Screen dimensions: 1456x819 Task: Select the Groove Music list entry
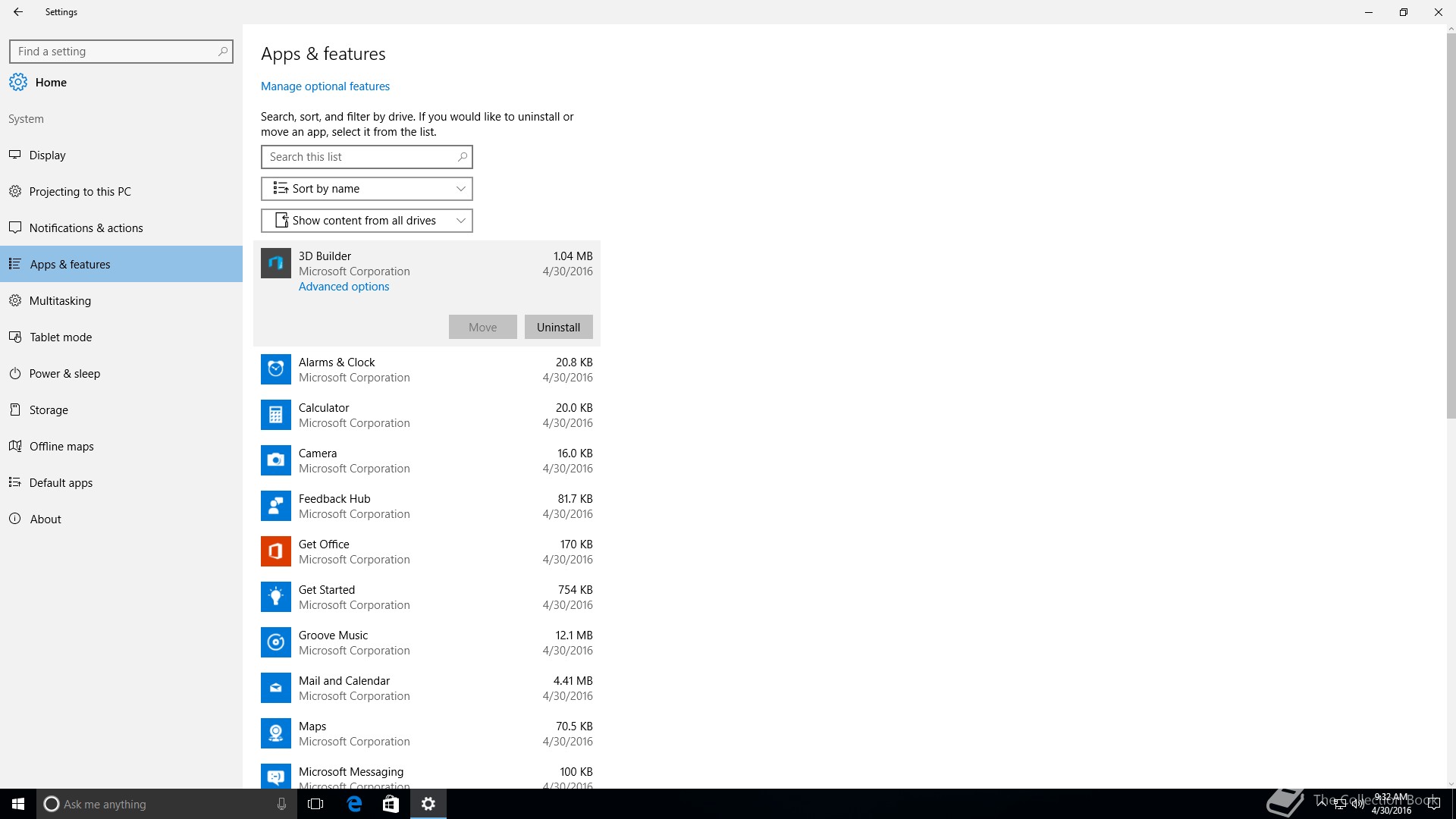[x=427, y=642]
